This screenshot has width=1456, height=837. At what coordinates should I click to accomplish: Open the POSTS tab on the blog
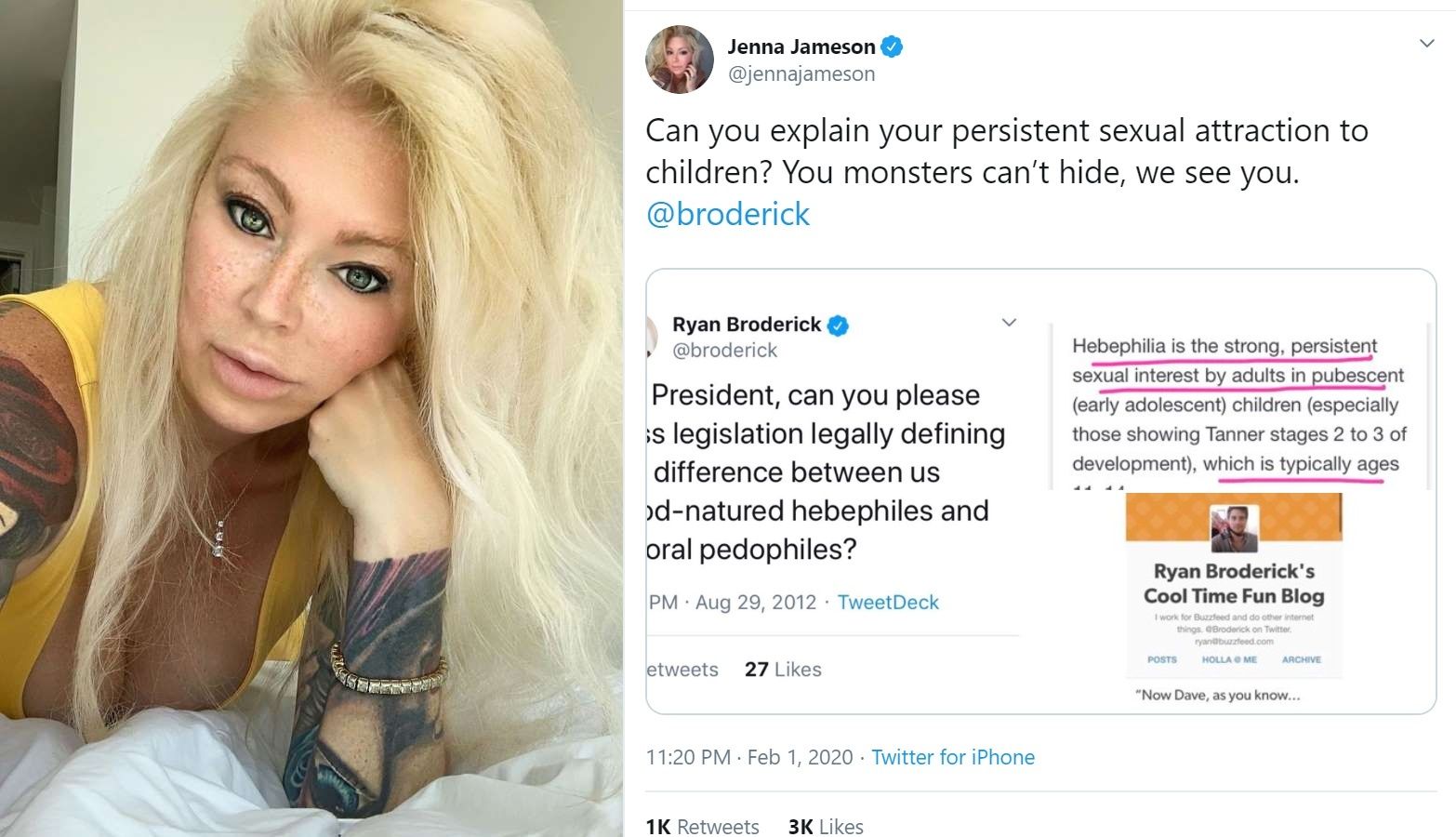point(1162,659)
